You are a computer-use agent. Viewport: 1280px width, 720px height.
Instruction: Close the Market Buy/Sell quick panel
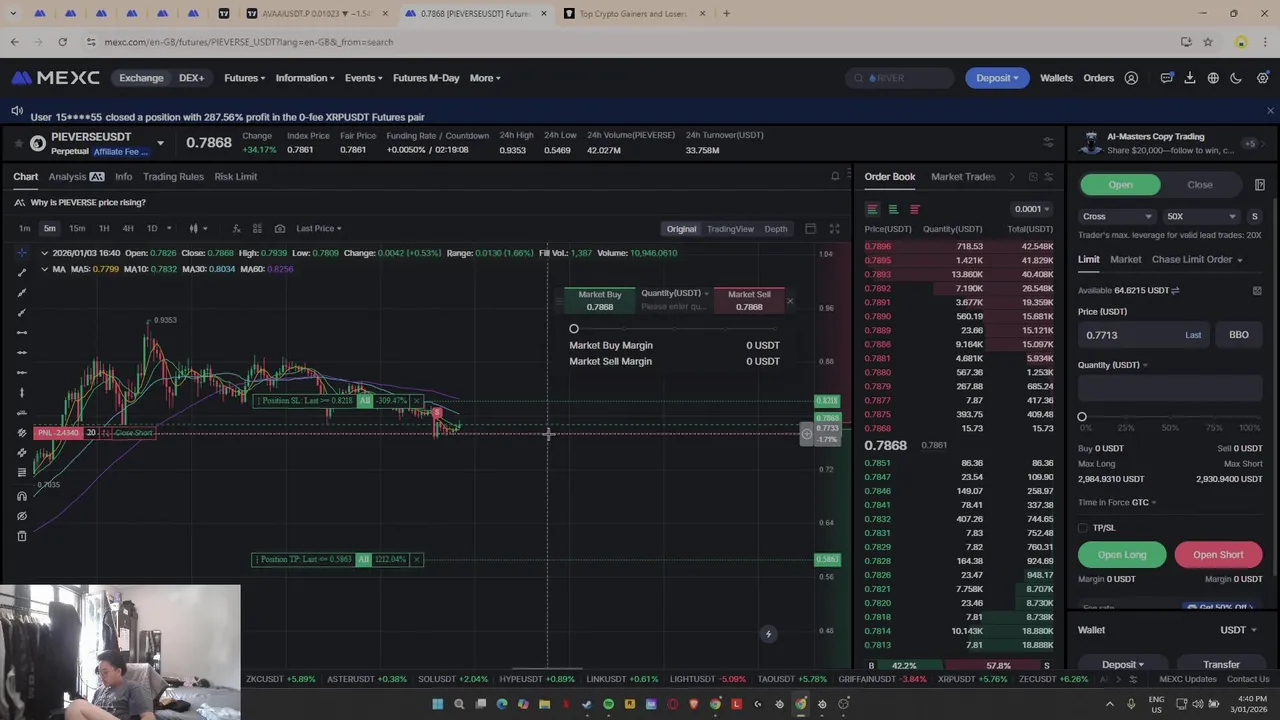click(789, 300)
